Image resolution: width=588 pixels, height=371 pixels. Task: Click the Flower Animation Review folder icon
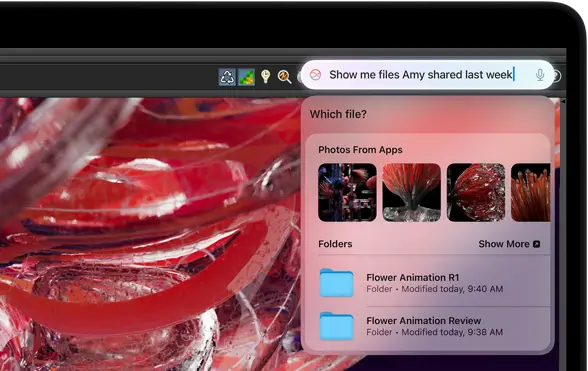336,326
